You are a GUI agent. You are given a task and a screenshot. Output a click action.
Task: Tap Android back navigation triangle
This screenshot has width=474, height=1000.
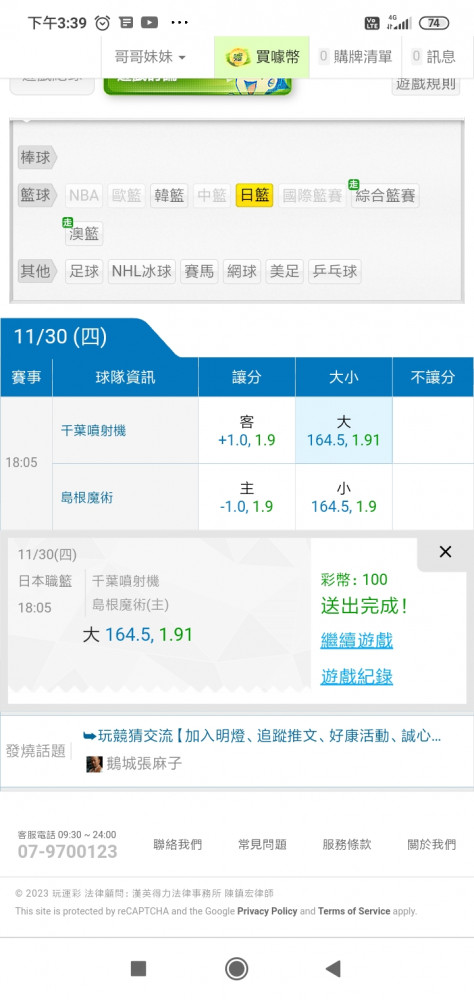(332, 968)
